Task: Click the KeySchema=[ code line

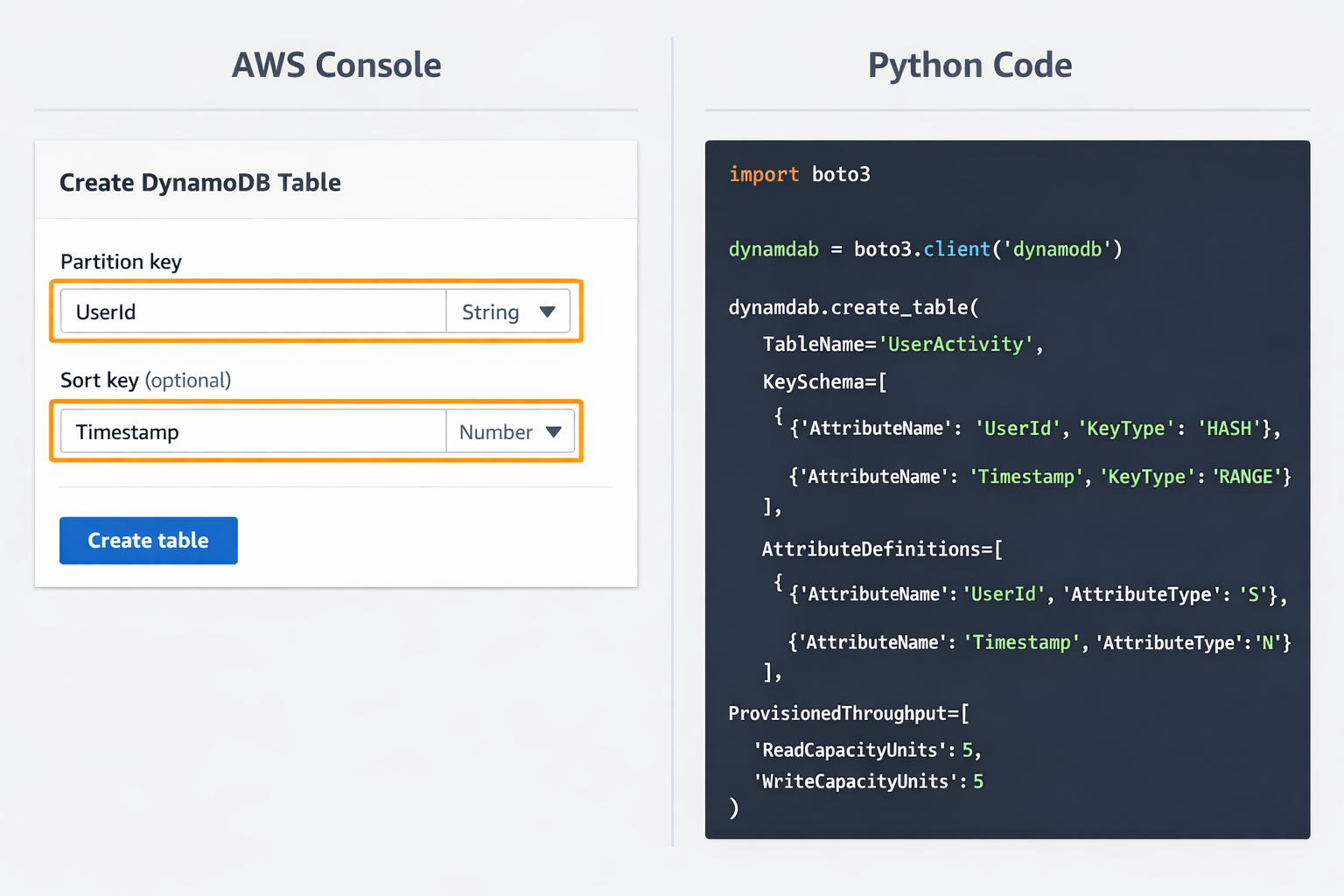Action: point(824,382)
